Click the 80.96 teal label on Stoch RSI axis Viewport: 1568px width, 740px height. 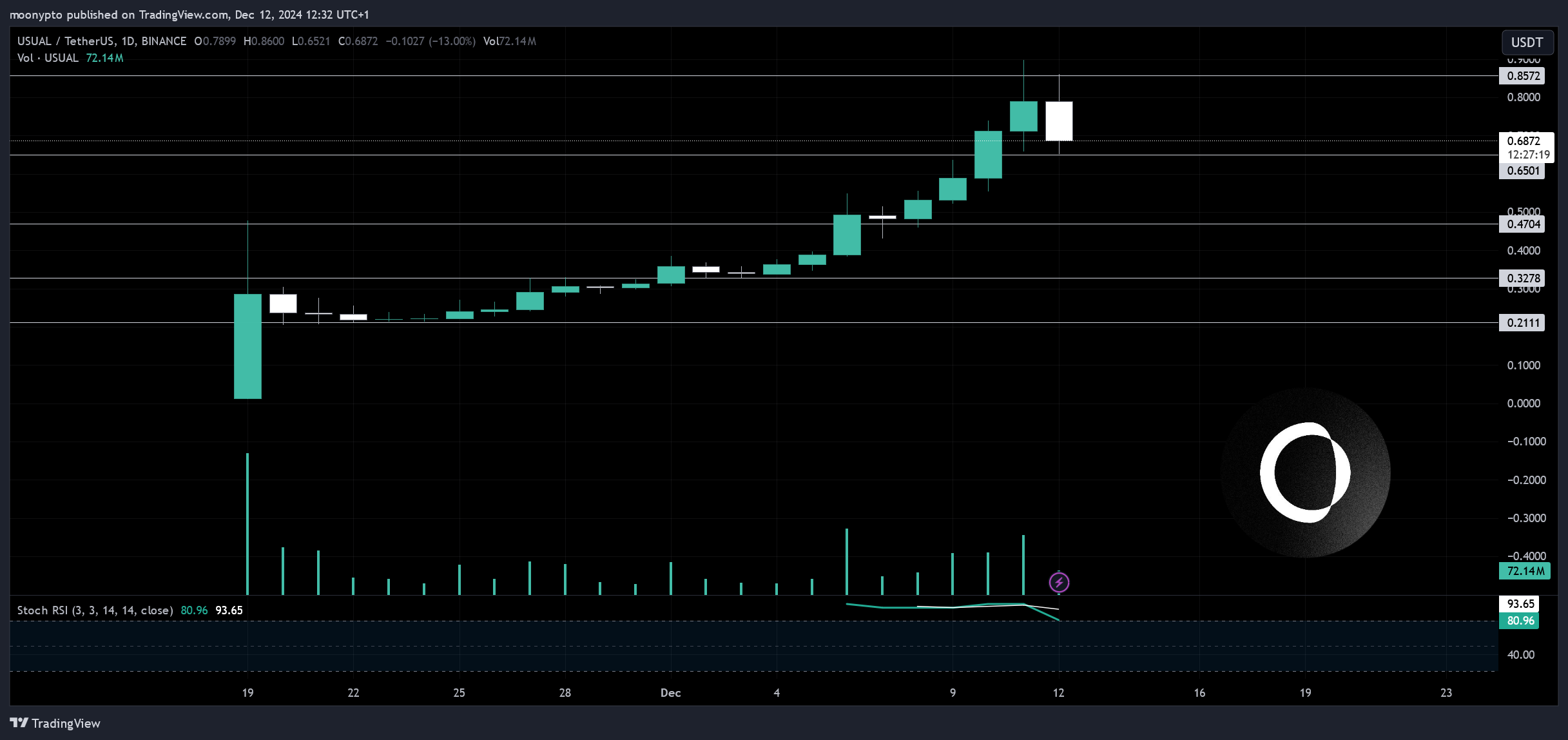1519,621
